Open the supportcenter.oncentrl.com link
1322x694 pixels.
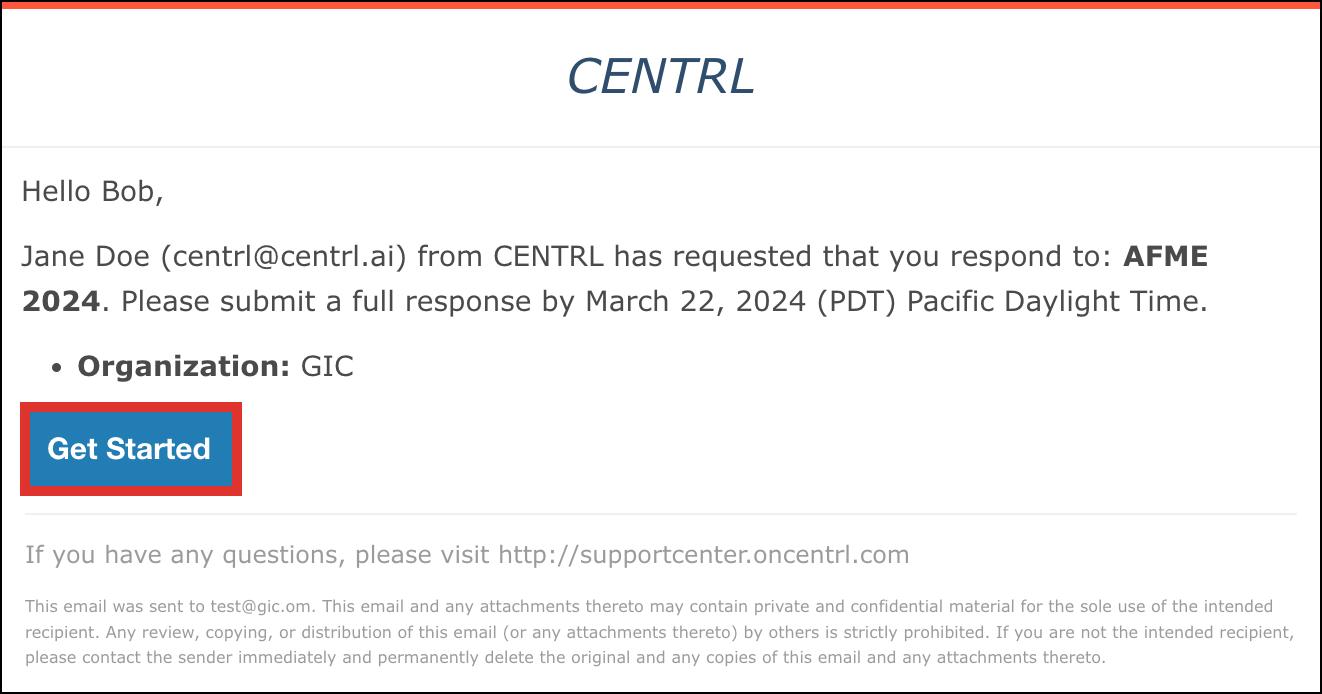pos(703,554)
